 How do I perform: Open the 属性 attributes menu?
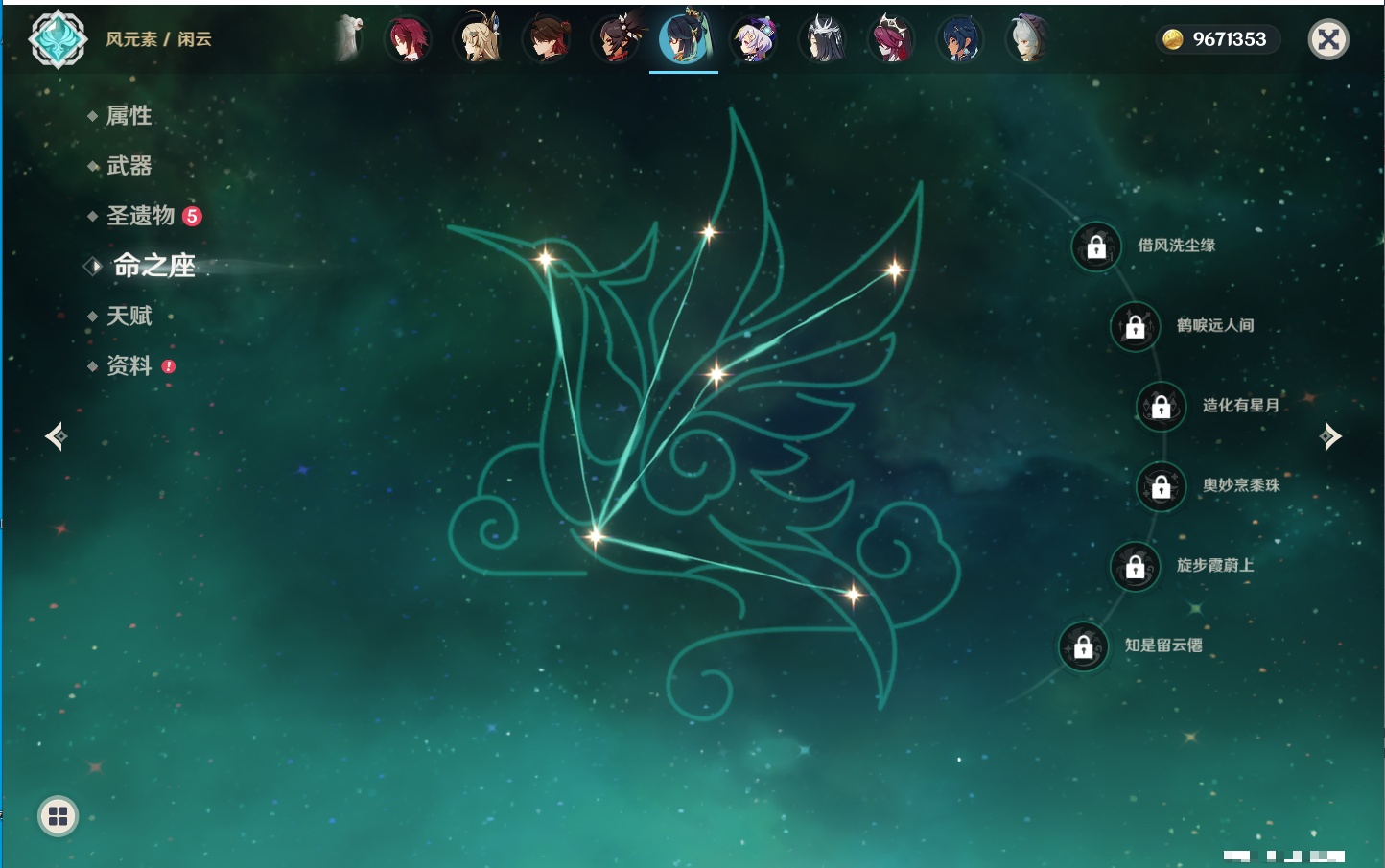pos(129,116)
